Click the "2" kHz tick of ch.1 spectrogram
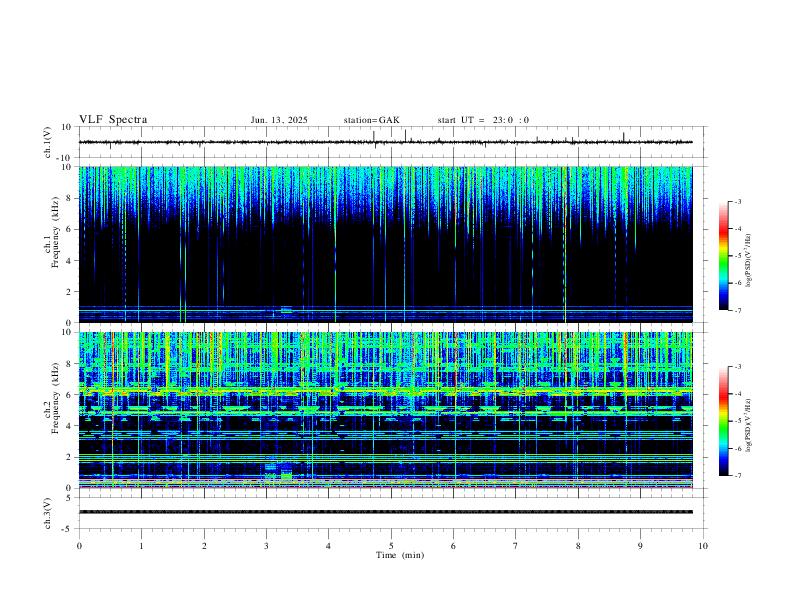Viewport: 792px width, 612px height. pos(70,291)
